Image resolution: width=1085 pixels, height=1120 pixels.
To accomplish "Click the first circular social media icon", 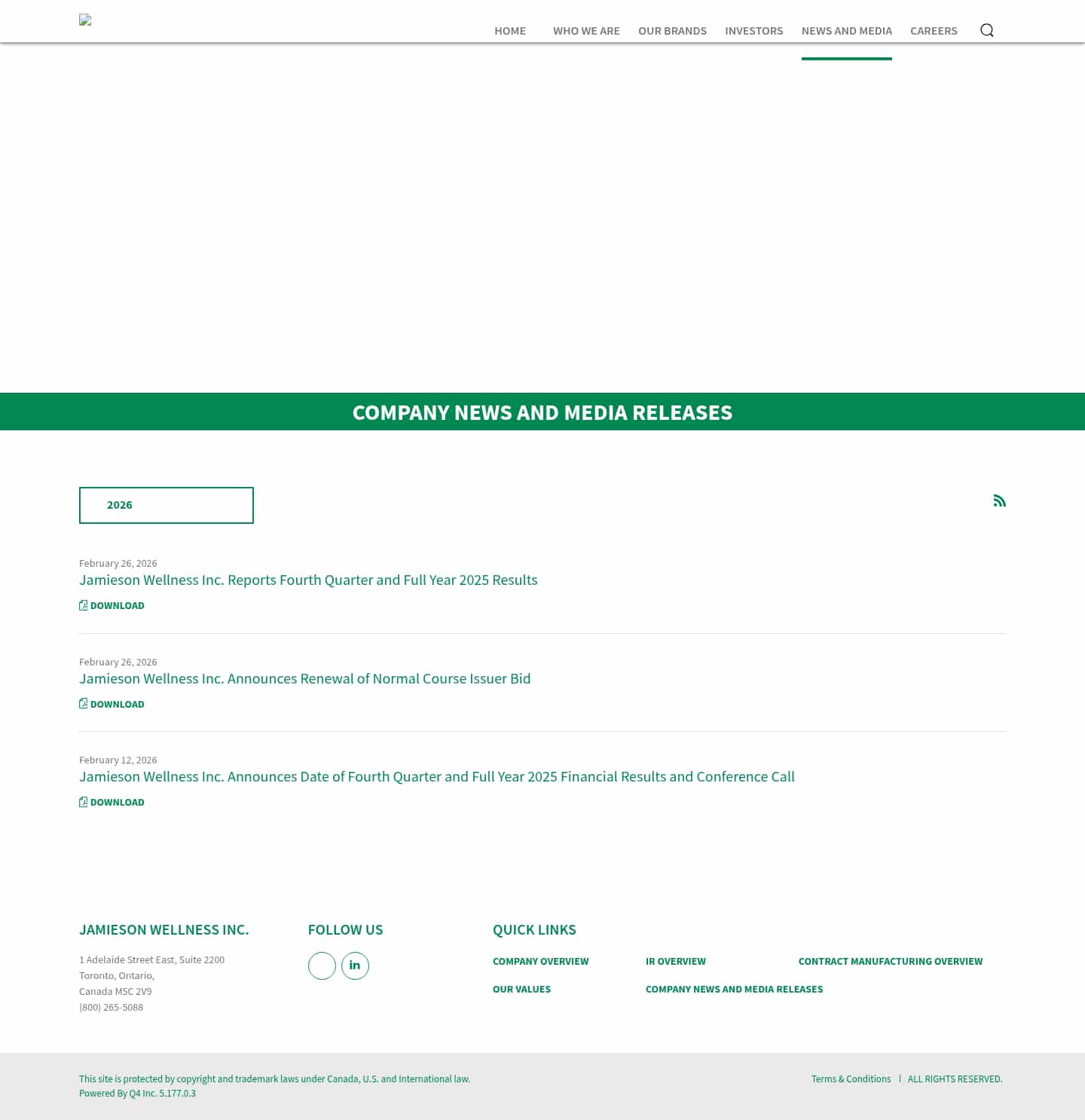I will tap(322, 965).
